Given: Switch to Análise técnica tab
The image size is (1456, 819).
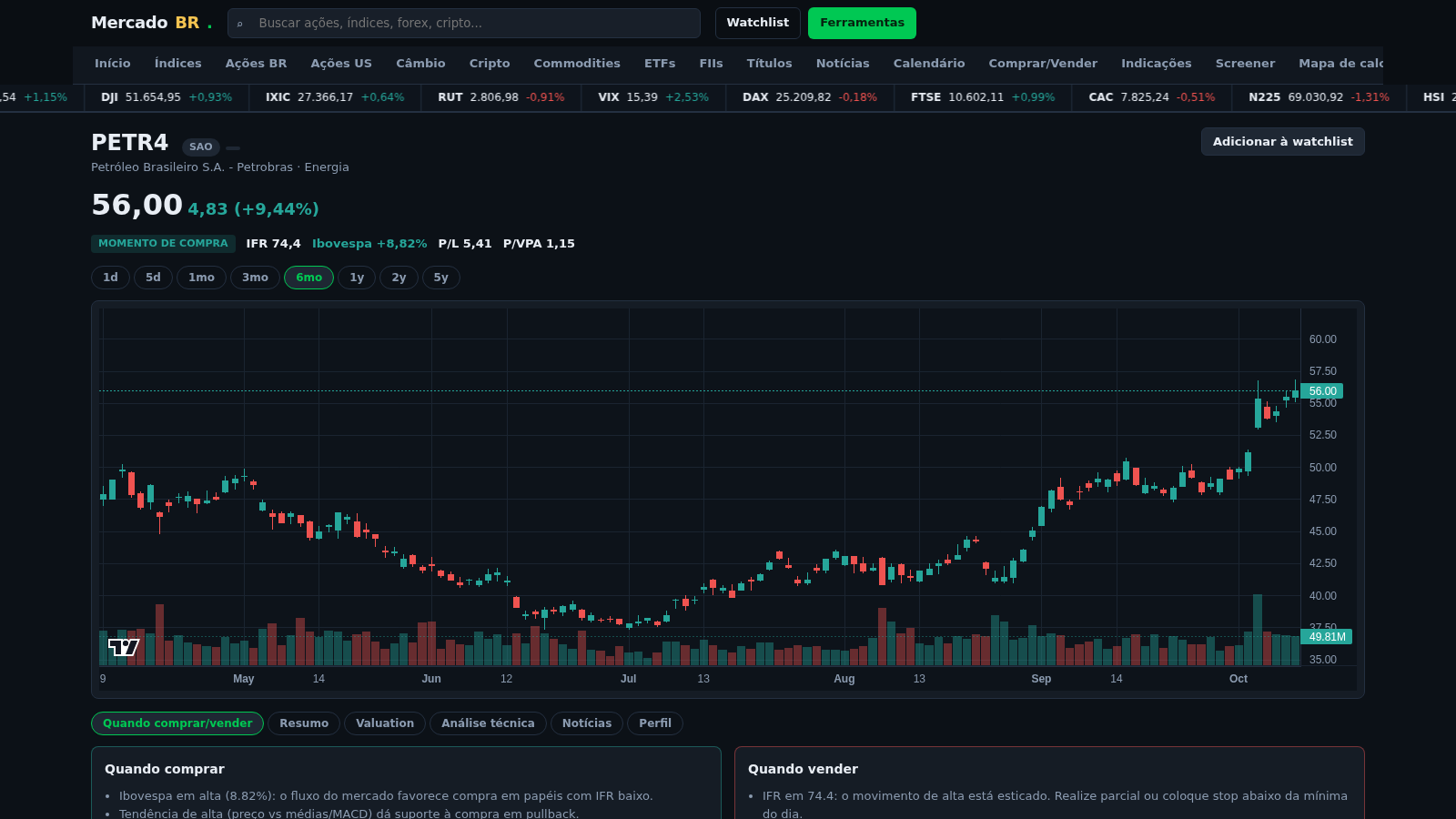Looking at the screenshot, I should pos(488,723).
